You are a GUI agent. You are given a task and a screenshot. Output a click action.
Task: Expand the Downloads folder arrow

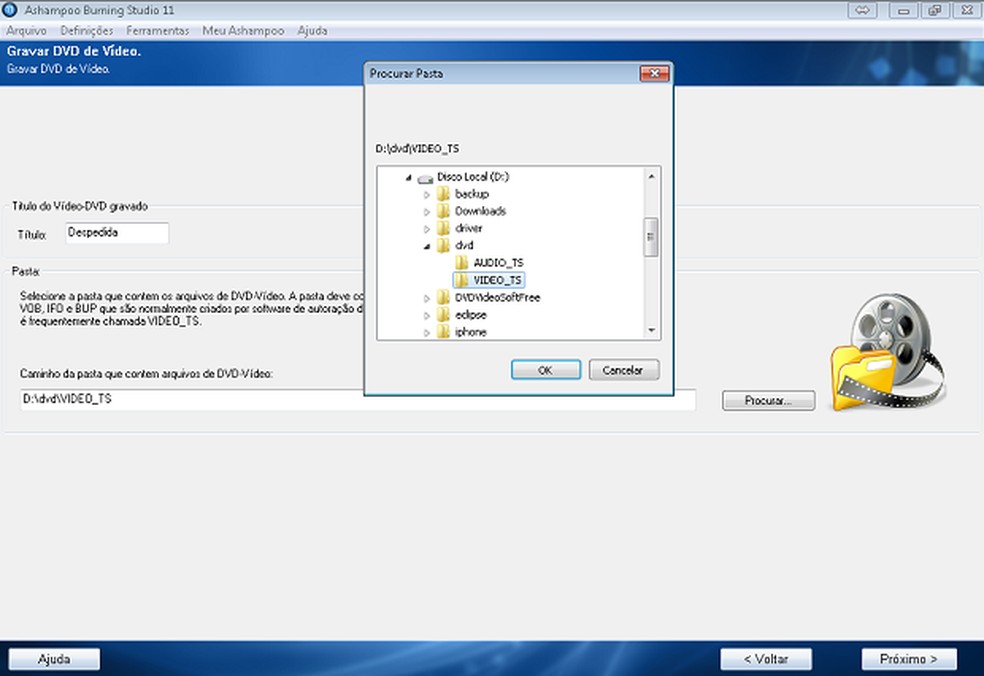(x=427, y=212)
